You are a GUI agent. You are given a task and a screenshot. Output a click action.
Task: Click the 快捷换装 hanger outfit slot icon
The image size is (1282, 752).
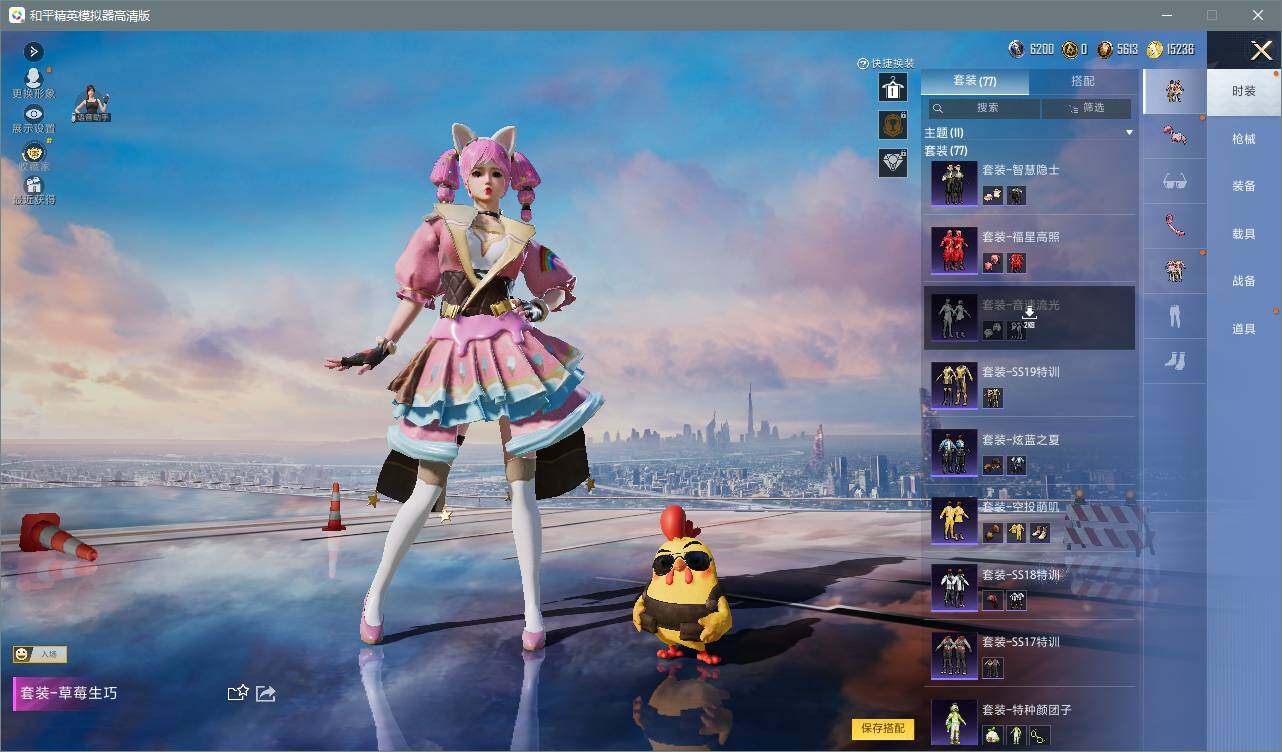[892, 87]
